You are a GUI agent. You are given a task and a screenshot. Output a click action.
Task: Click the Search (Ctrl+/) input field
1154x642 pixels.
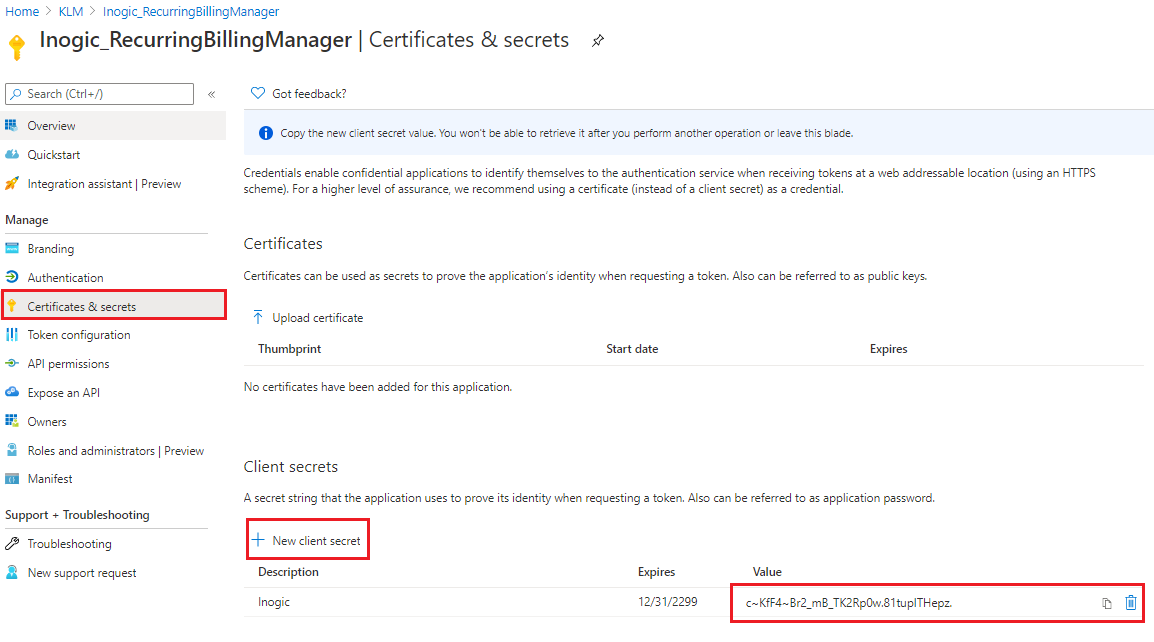[x=99, y=94]
